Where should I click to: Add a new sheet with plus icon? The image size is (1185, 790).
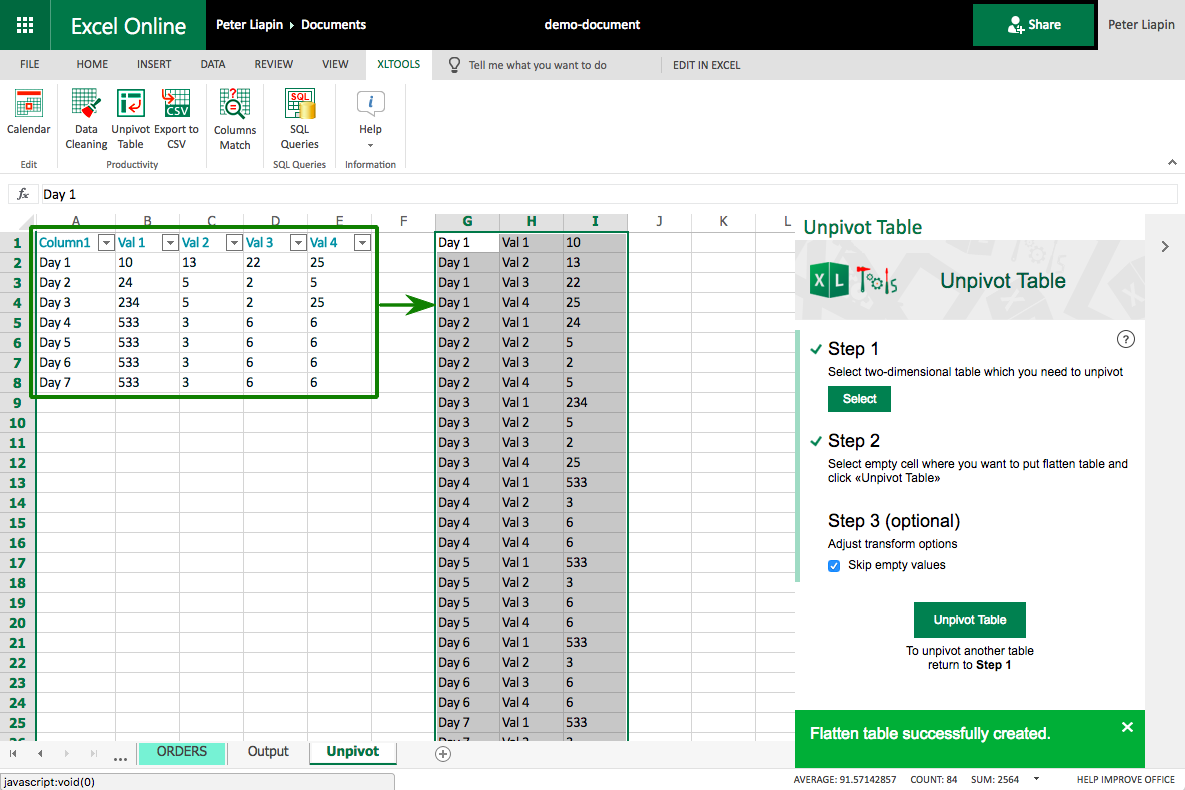click(443, 754)
